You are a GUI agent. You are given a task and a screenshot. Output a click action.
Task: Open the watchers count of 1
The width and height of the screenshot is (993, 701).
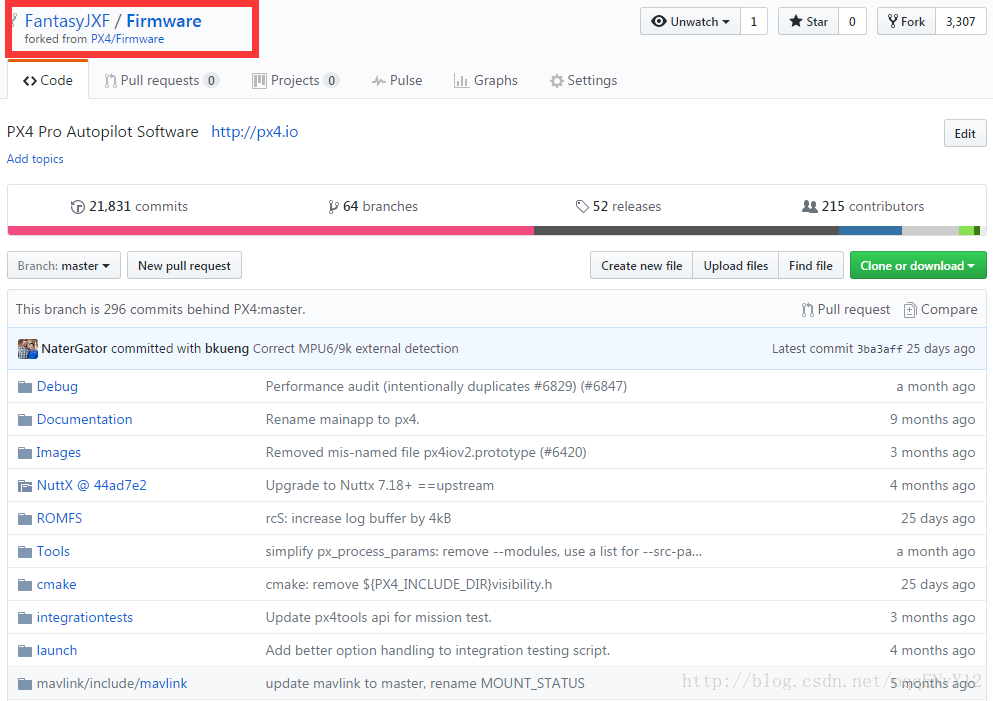[x=754, y=22]
